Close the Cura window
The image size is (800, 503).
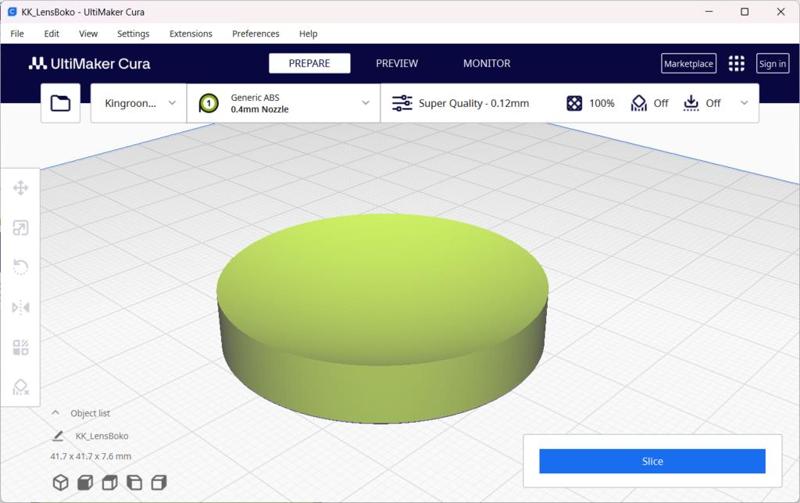point(781,11)
